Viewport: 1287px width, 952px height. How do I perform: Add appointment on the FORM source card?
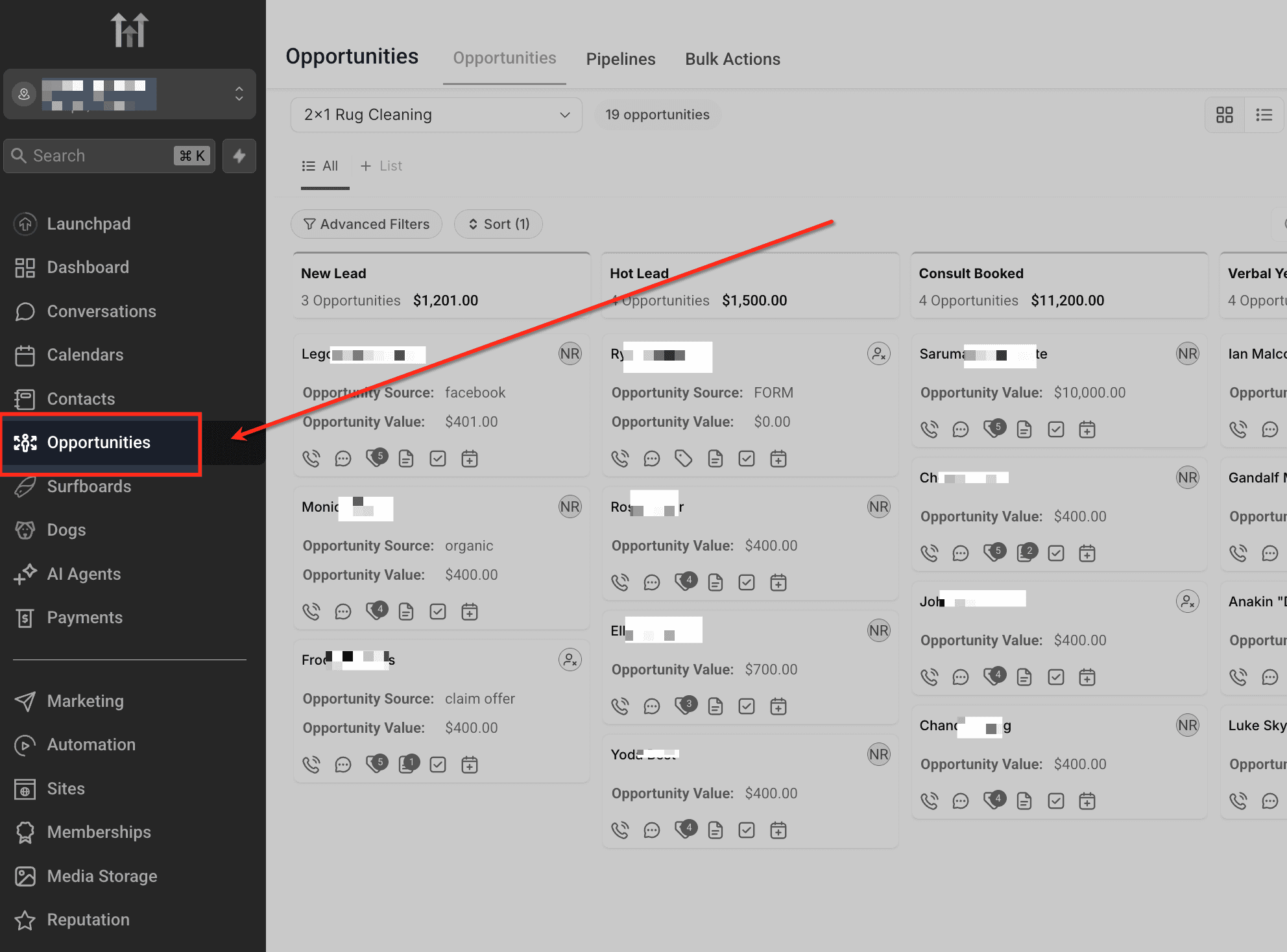coord(778,459)
